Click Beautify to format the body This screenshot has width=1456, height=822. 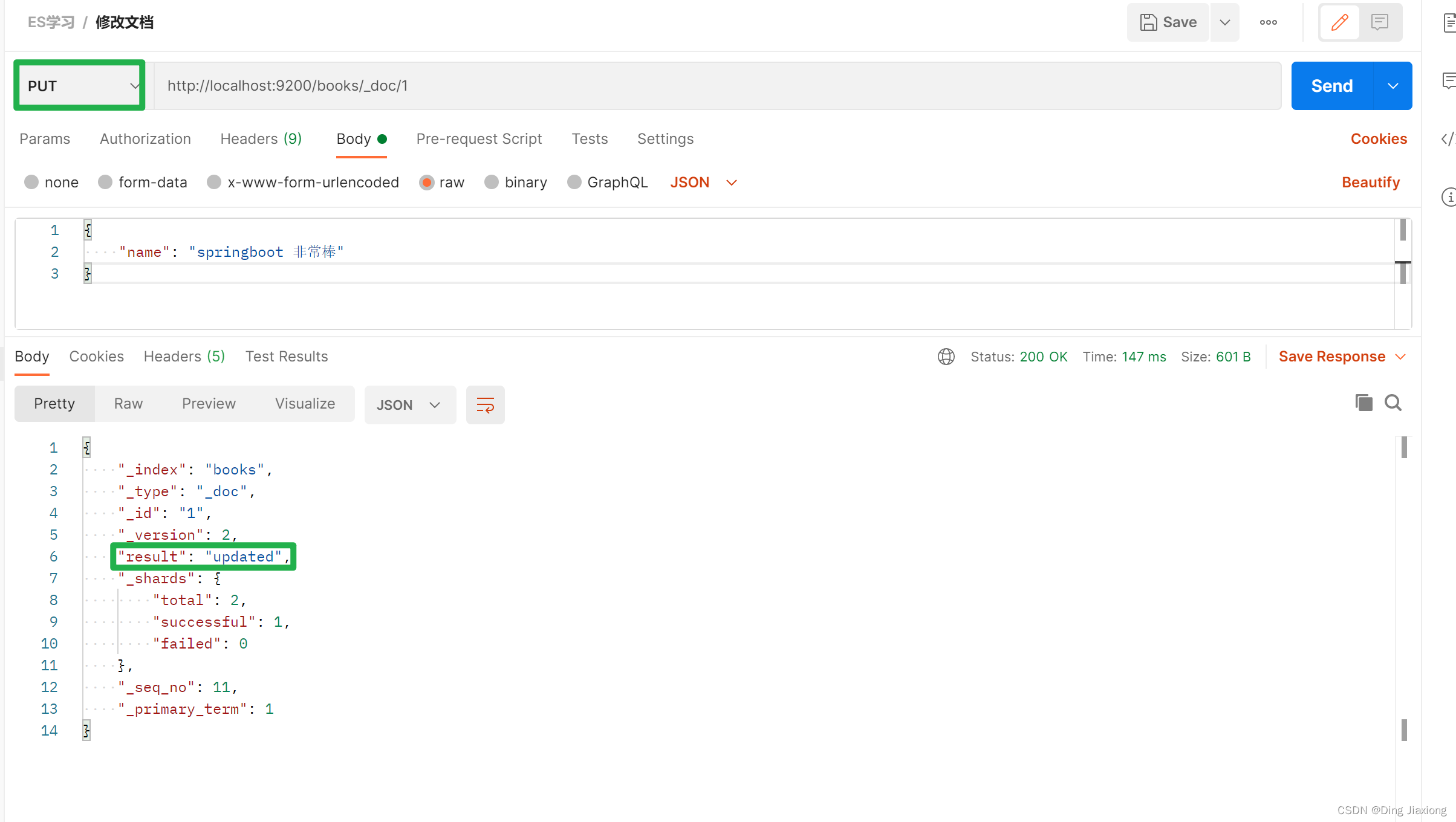point(1371,183)
